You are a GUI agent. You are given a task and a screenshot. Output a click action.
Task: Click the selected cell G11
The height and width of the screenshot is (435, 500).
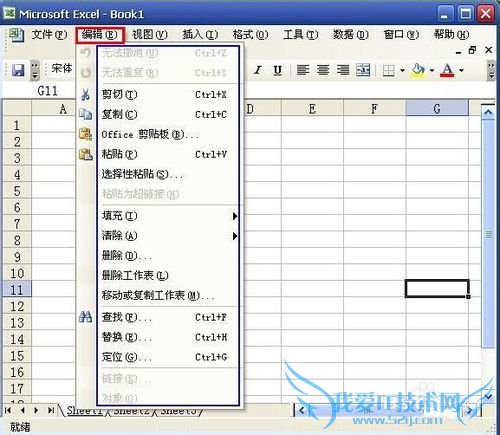point(437,288)
